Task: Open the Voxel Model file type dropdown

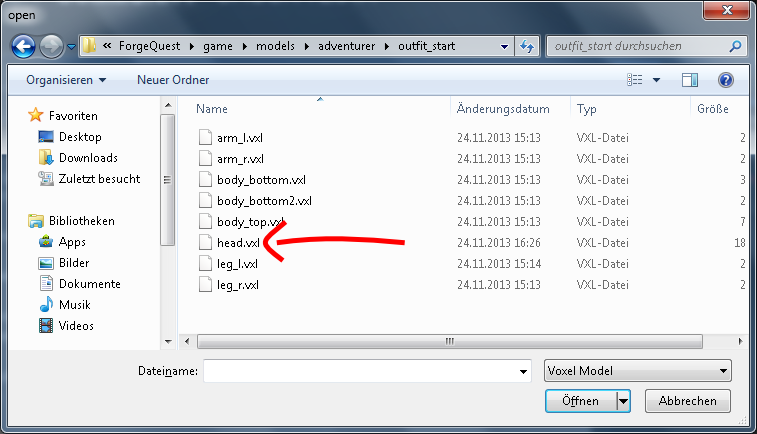Action: [638, 371]
